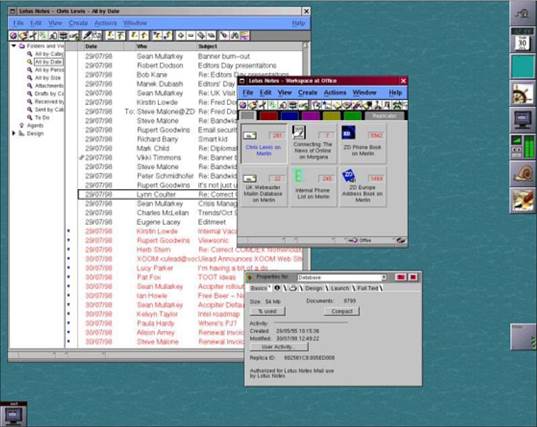The width and height of the screenshot is (537, 427).
Task: Collapse the Folders and Views tree
Action: coord(14,46)
